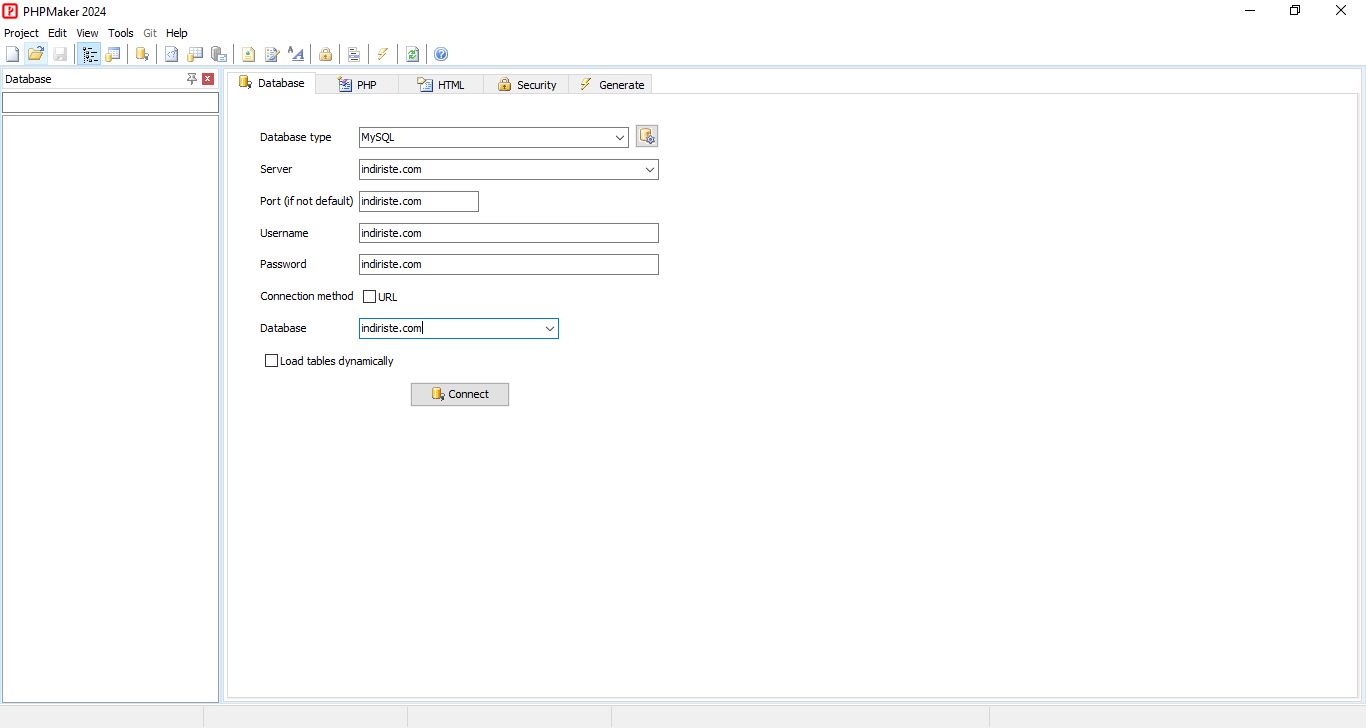Click the greyed-out floppy disk Save icon
The width and height of the screenshot is (1366, 728).
pyautogui.click(x=60, y=54)
